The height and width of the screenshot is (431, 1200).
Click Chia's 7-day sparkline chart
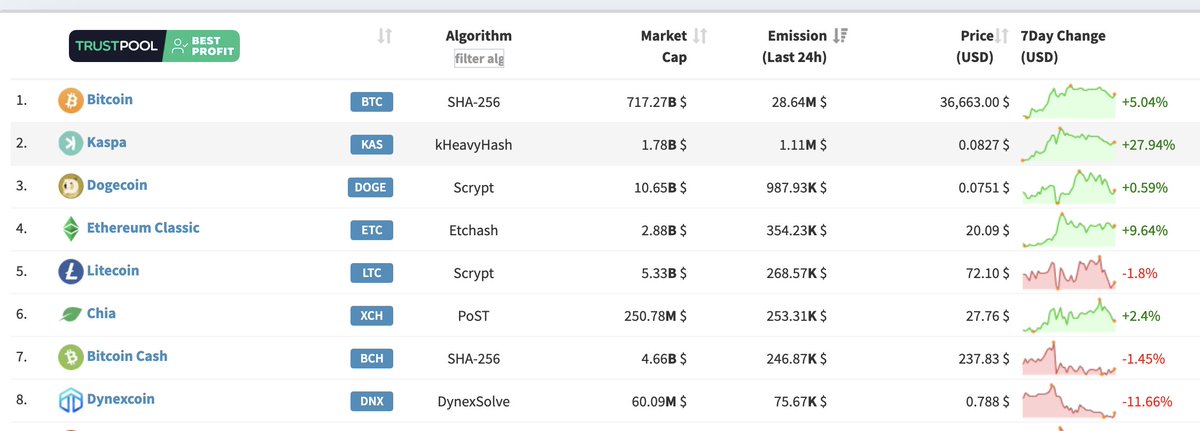1069,314
